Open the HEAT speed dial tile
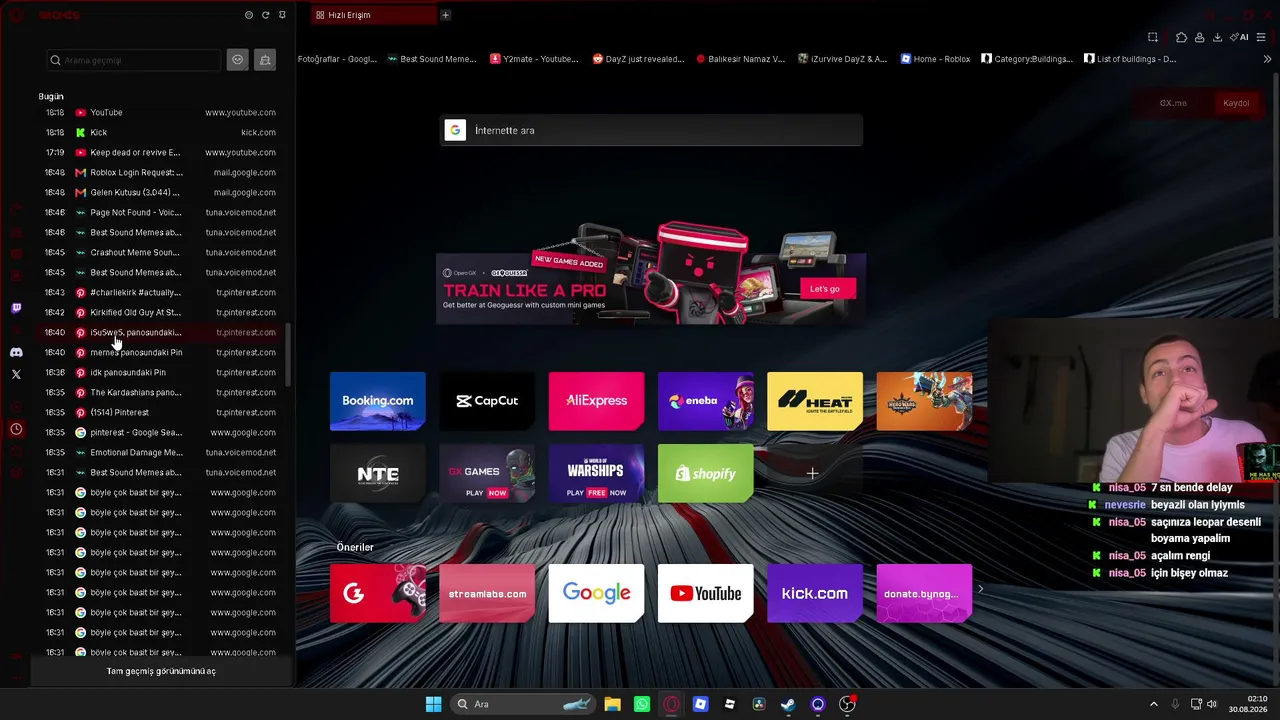 [x=815, y=401]
